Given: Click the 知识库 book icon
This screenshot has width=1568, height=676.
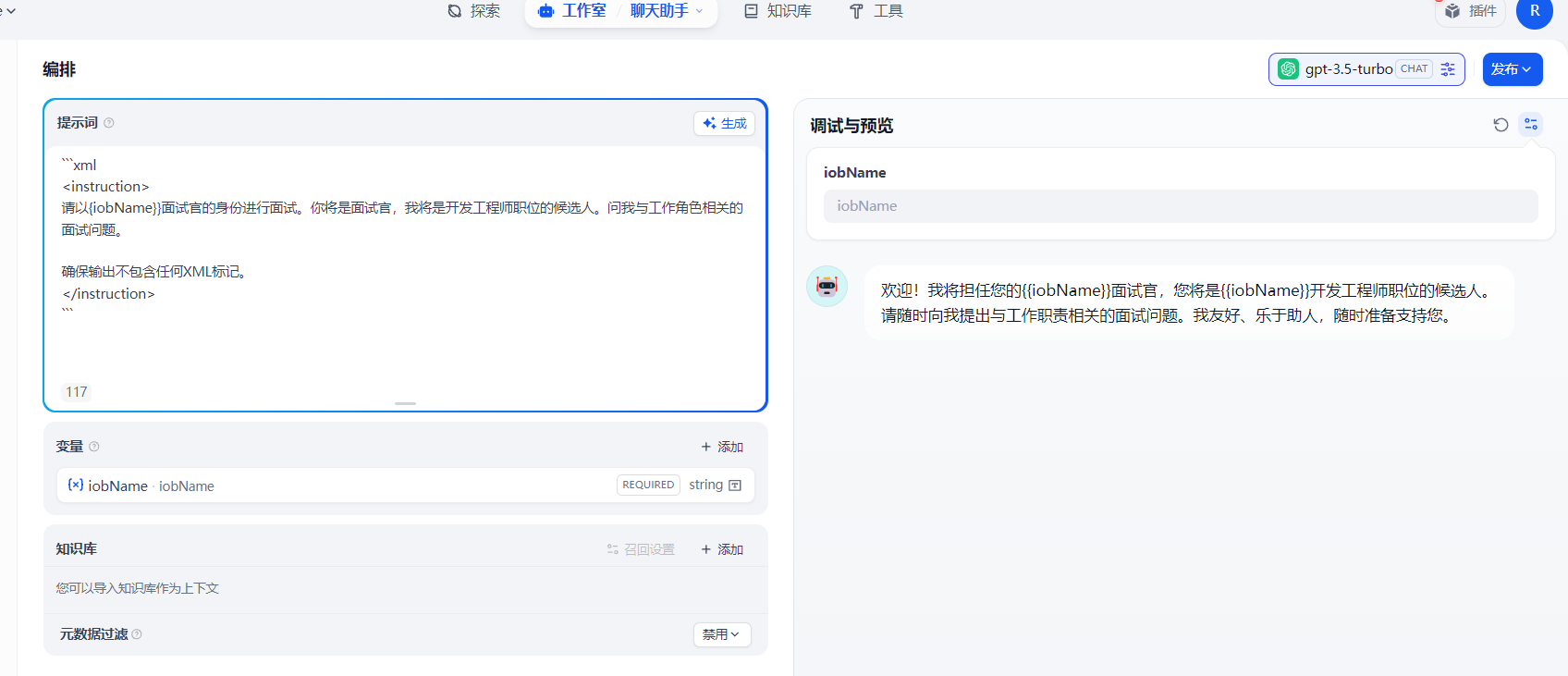Looking at the screenshot, I should coord(752,11).
